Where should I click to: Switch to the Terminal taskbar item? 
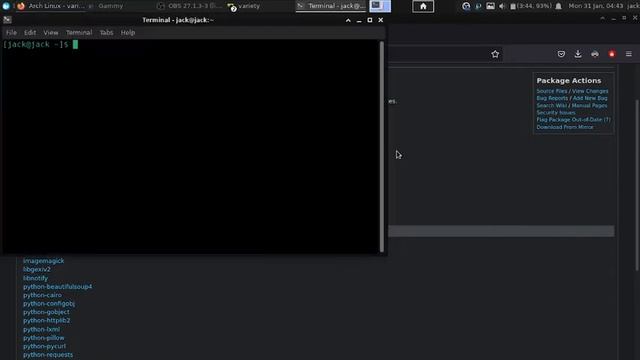click(331, 6)
